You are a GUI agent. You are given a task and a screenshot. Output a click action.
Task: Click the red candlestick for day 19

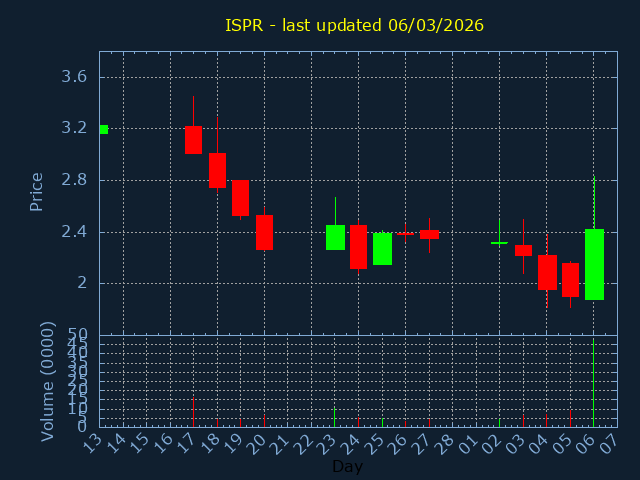point(240,198)
